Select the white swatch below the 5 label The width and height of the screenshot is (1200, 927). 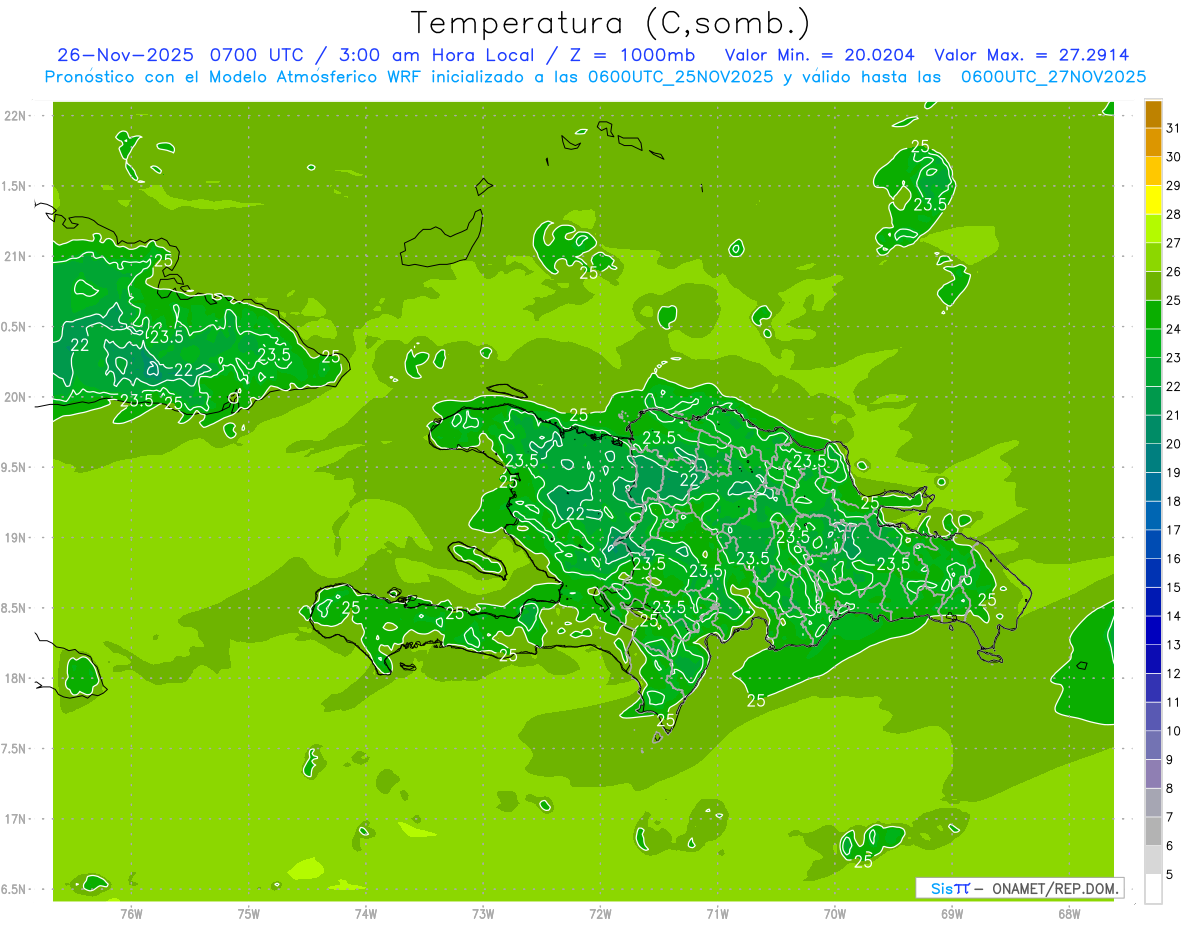pos(1154,889)
